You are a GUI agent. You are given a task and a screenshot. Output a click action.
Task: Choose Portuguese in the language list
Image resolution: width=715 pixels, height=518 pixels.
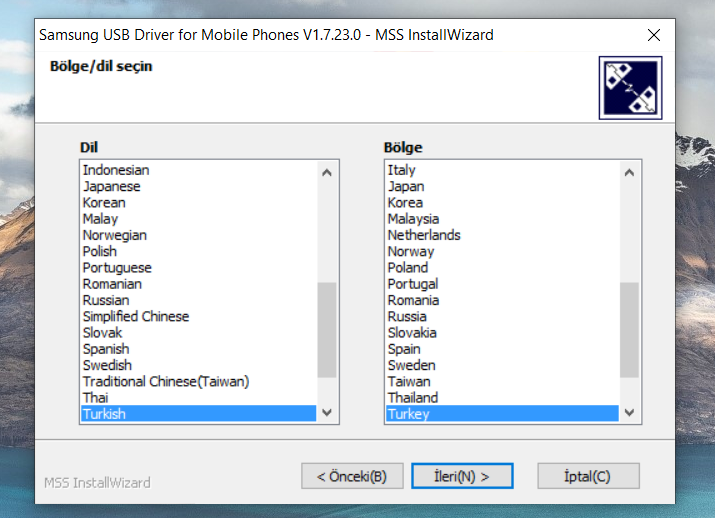coord(199,268)
